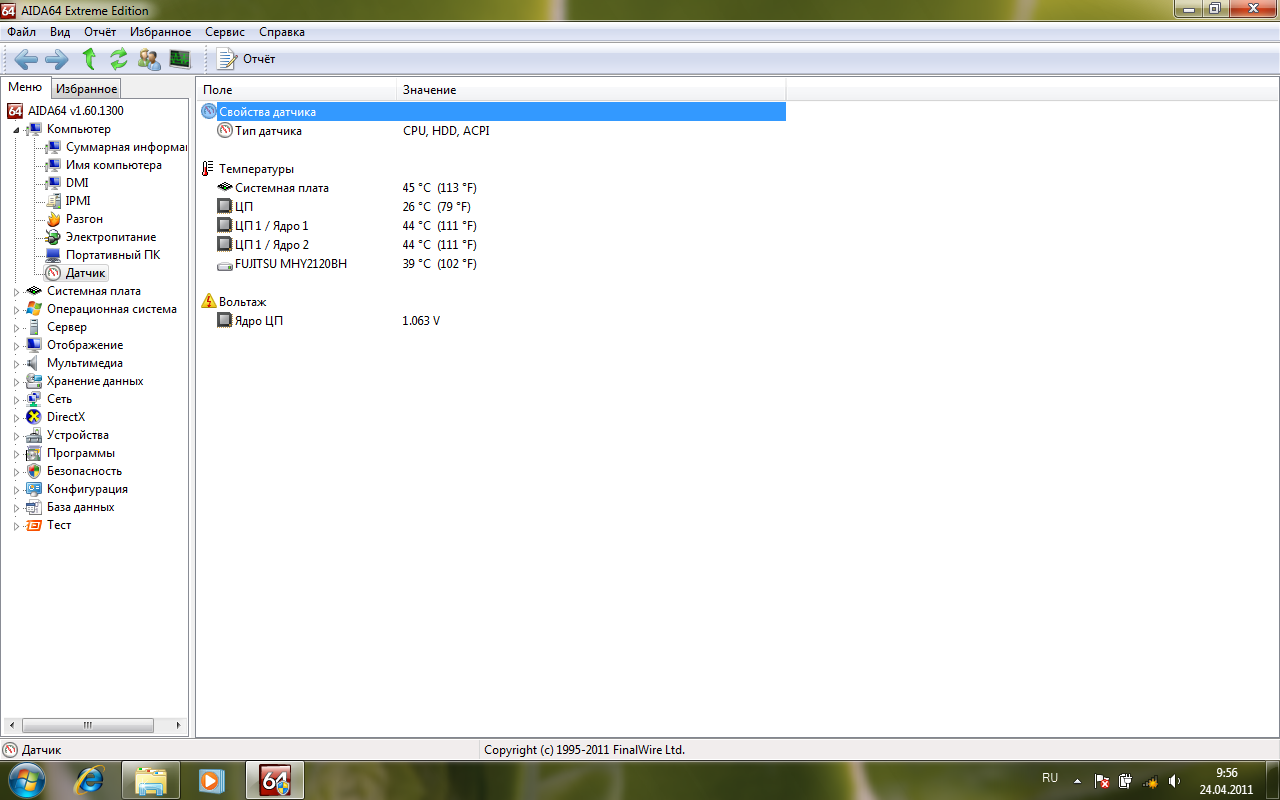Image resolution: width=1280 pixels, height=800 pixels.
Task: Launch Internet Explorer from taskbar
Action: (x=91, y=780)
